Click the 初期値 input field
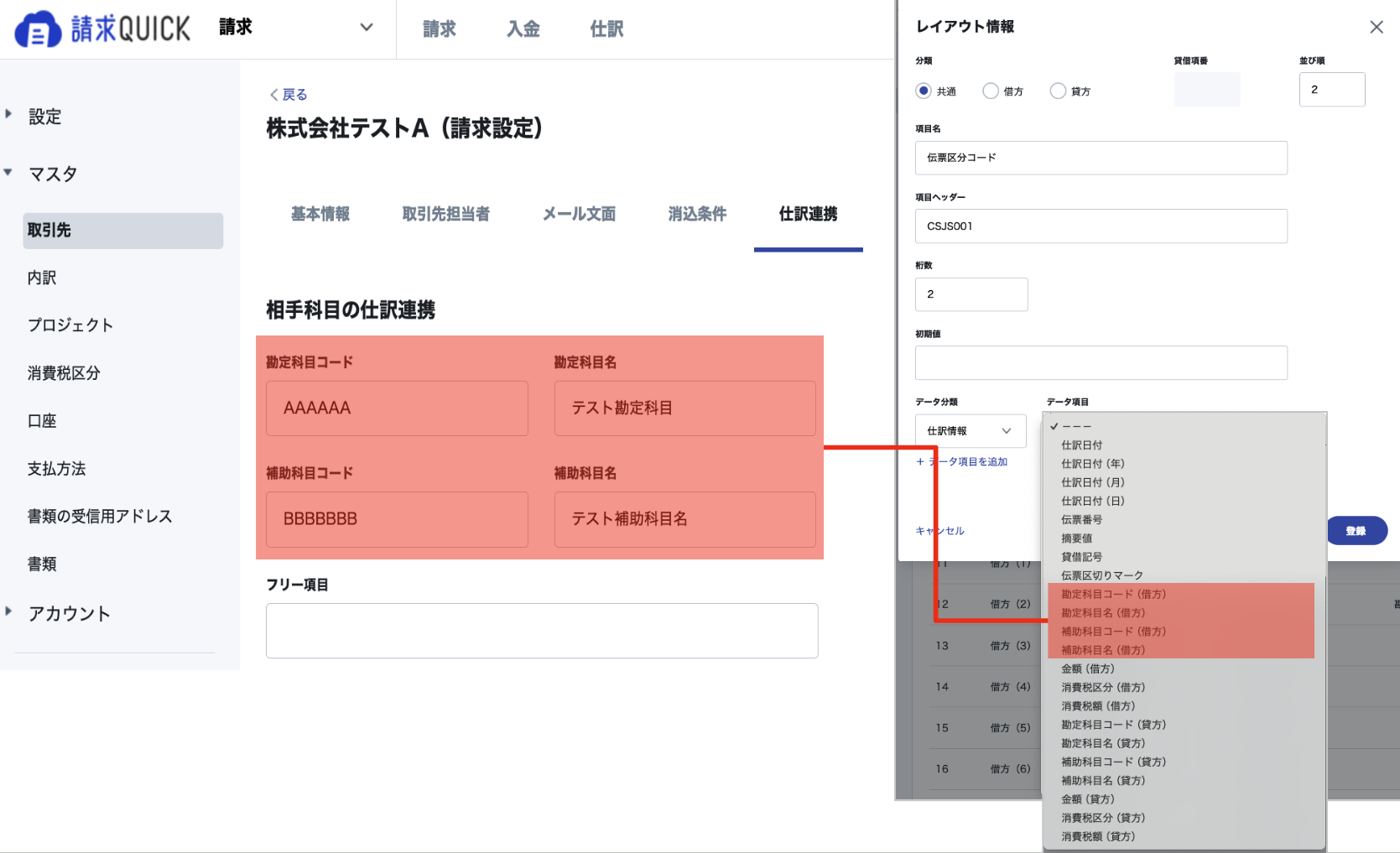This screenshot has height=853, width=1400. 1101,363
